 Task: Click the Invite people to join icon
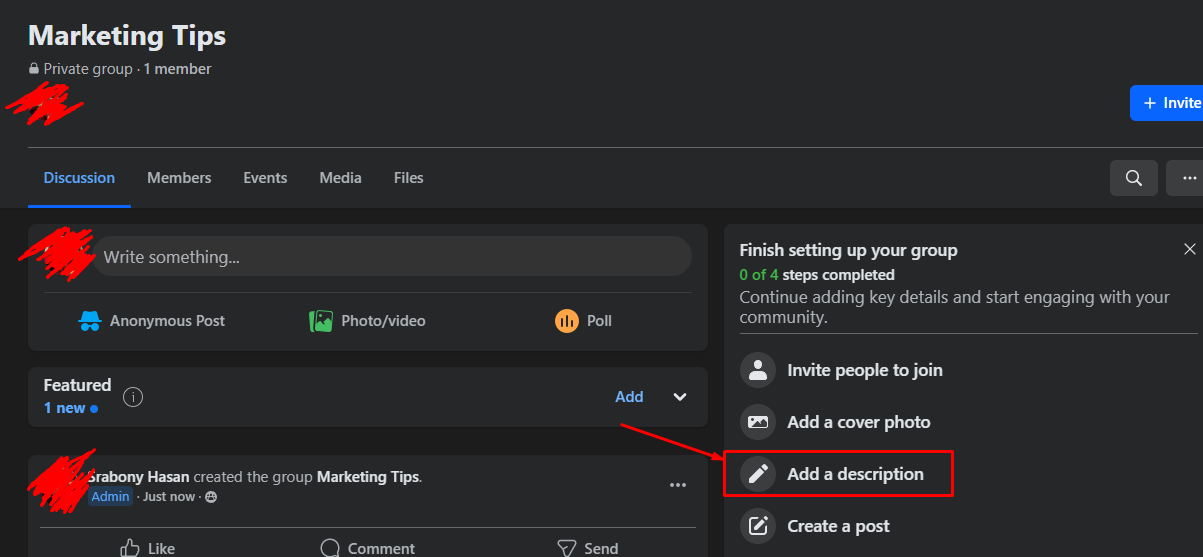[x=758, y=370]
